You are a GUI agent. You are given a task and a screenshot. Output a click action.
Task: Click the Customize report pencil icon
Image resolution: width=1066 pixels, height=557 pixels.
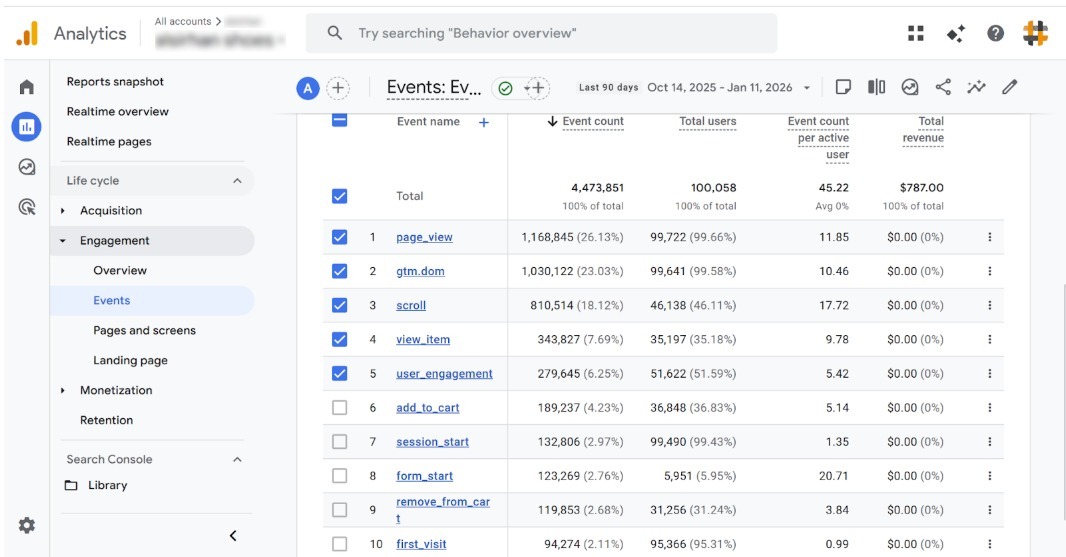(x=1009, y=87)
